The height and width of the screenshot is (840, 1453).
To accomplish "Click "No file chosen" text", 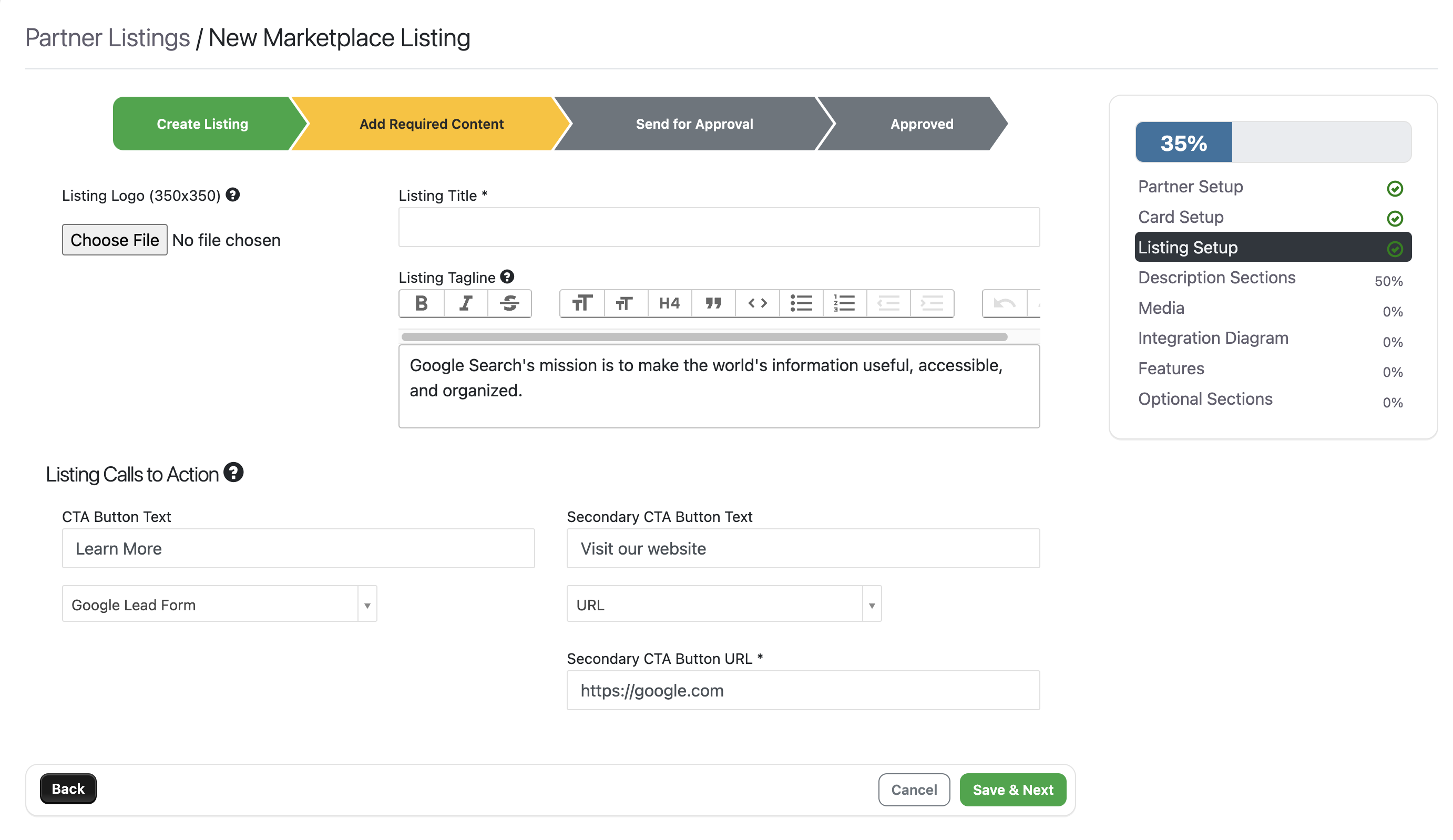I will 227,240.
